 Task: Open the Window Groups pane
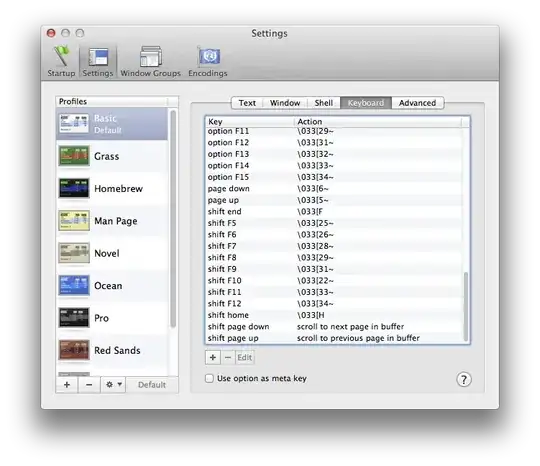[x=150, y=61]
